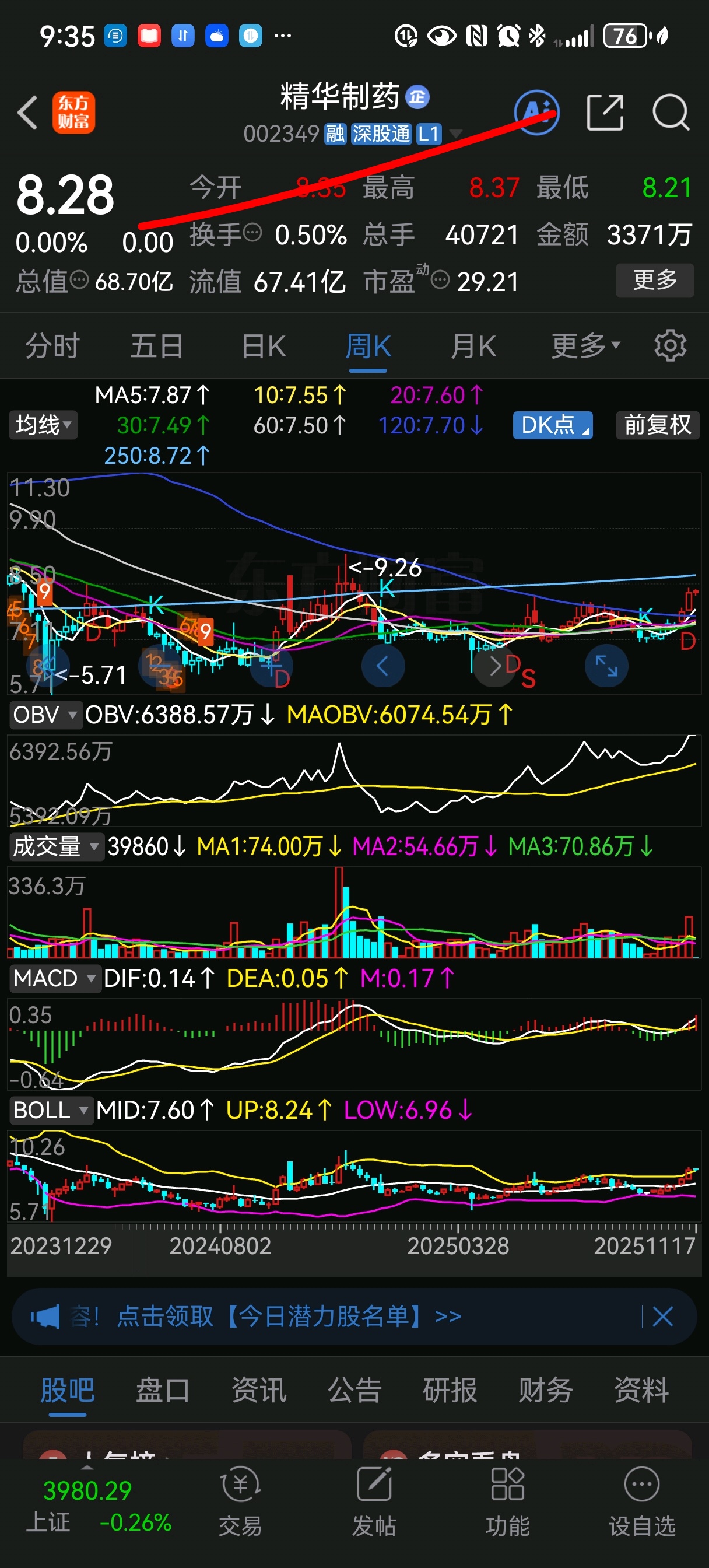Open MACD indicator dropdown

click(54, 978)
